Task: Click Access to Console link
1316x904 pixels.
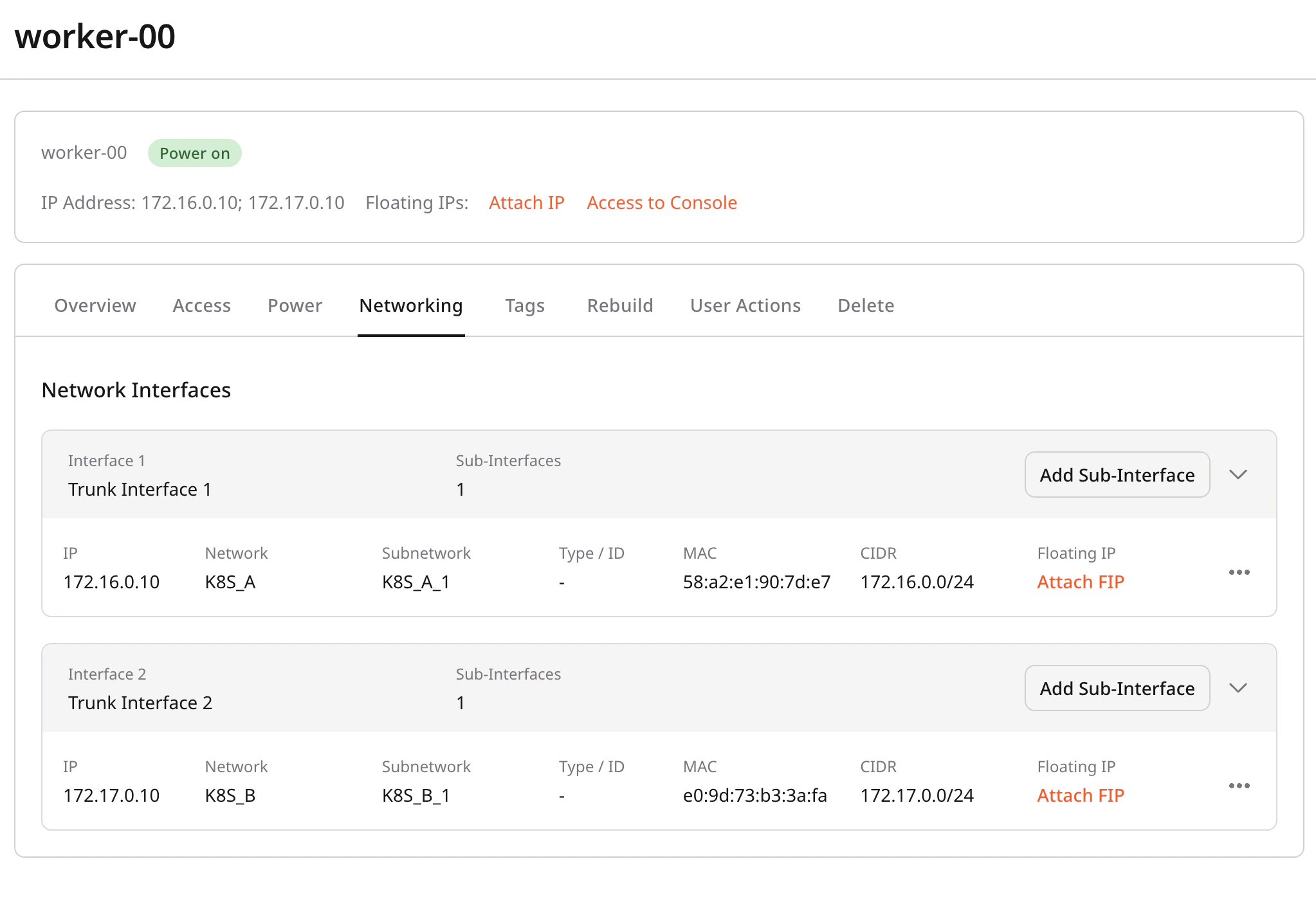Action: (x=662, y=203)
